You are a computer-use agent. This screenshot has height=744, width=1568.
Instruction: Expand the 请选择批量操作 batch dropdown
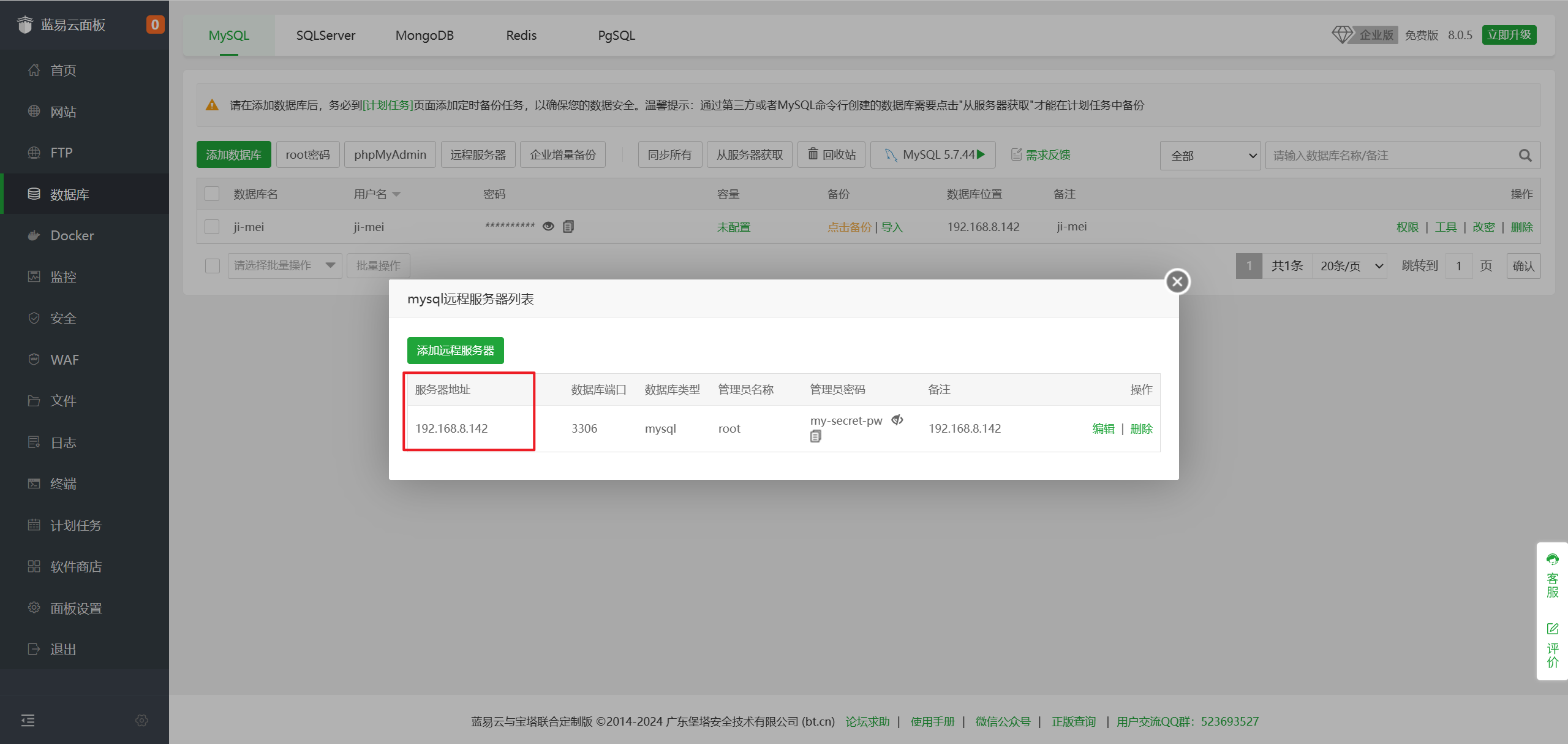(x=284, y=266)
